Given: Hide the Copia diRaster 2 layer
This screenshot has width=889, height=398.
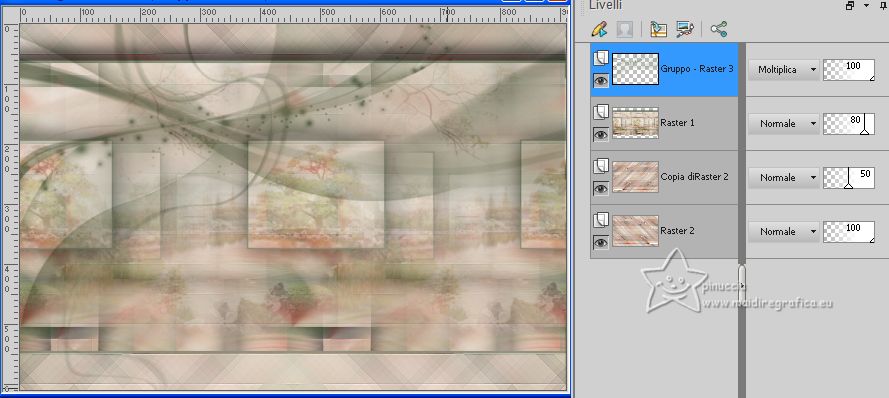Looking at the screenshot, I should click(x=600, y=188).
